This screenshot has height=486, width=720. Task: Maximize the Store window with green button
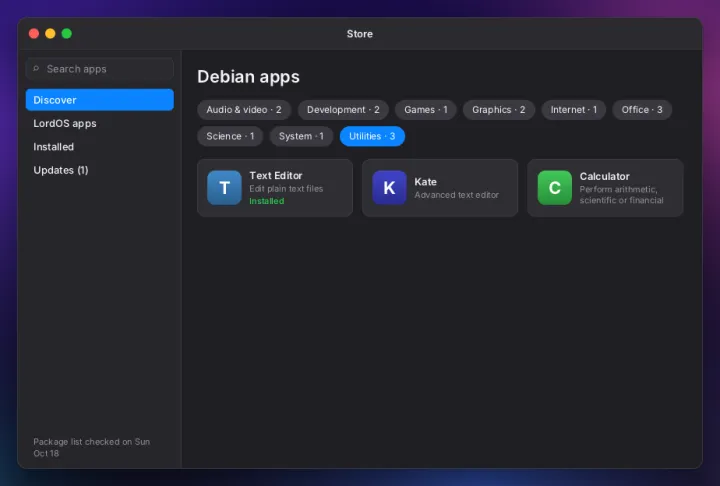pyautogui.click(x=67, y=34)
